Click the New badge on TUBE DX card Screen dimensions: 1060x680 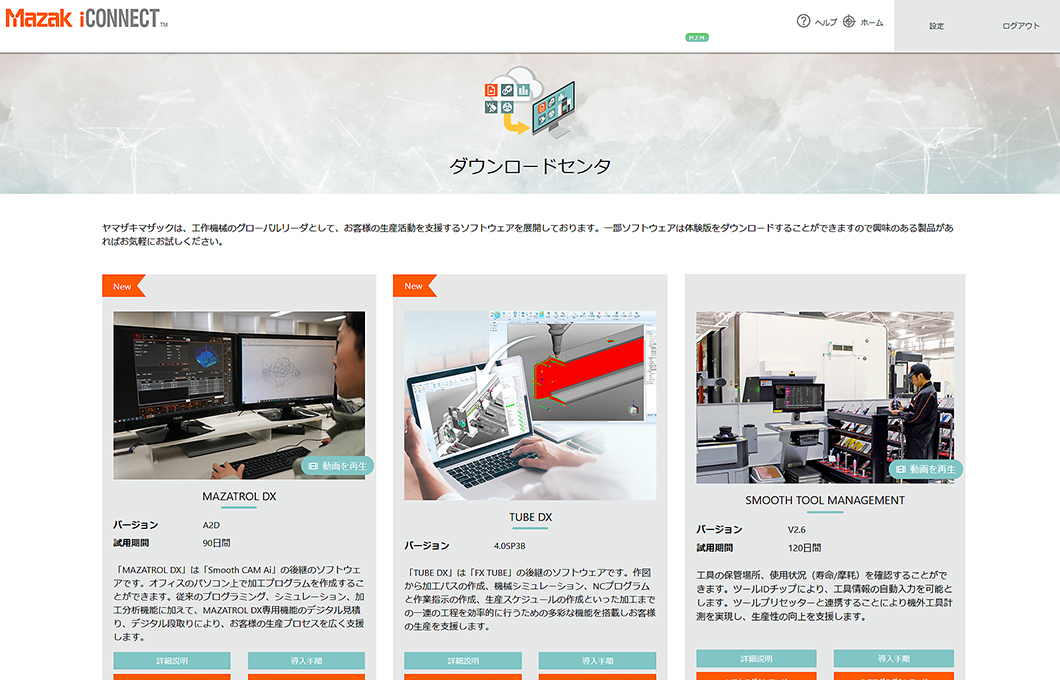click(x=414, y=286)
